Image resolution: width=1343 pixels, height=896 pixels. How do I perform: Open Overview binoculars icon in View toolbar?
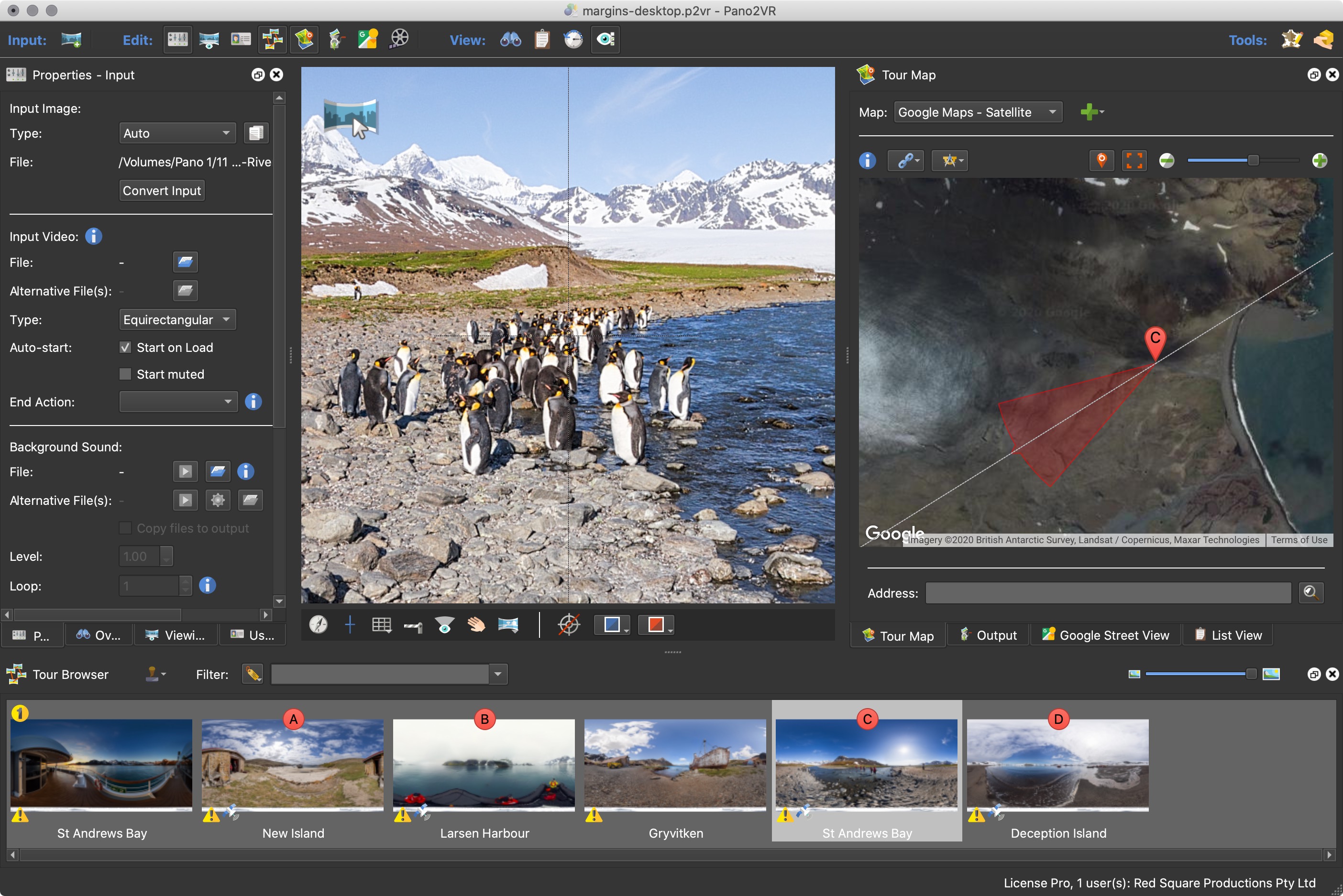tap(510, 39)
